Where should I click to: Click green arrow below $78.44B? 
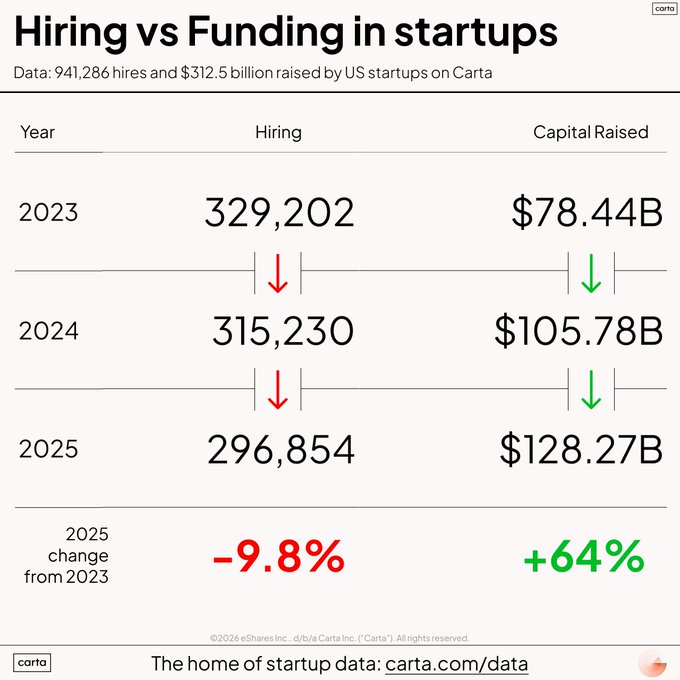coord(591,273)
